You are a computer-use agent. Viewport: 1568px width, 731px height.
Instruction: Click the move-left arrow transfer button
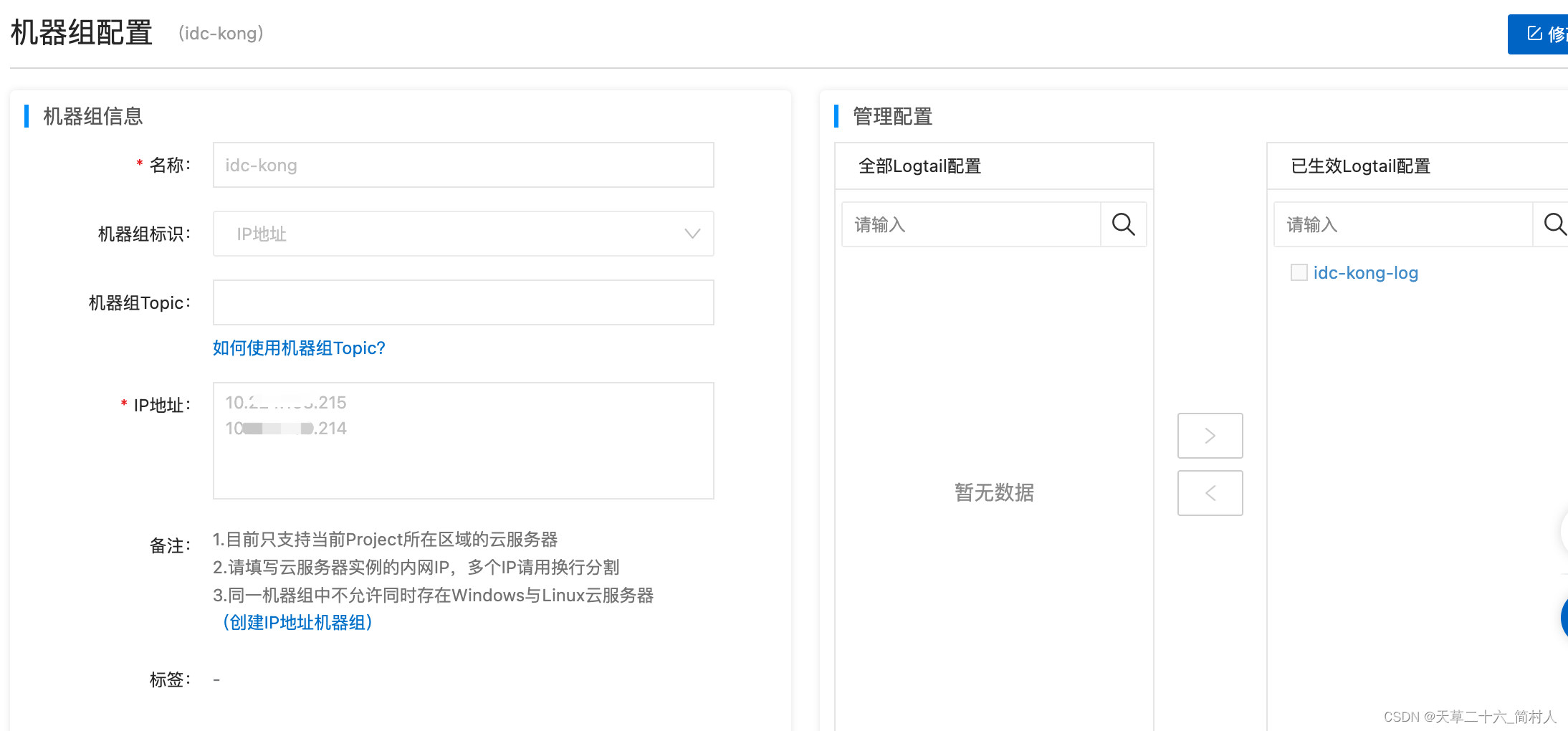click(1210, 493)
